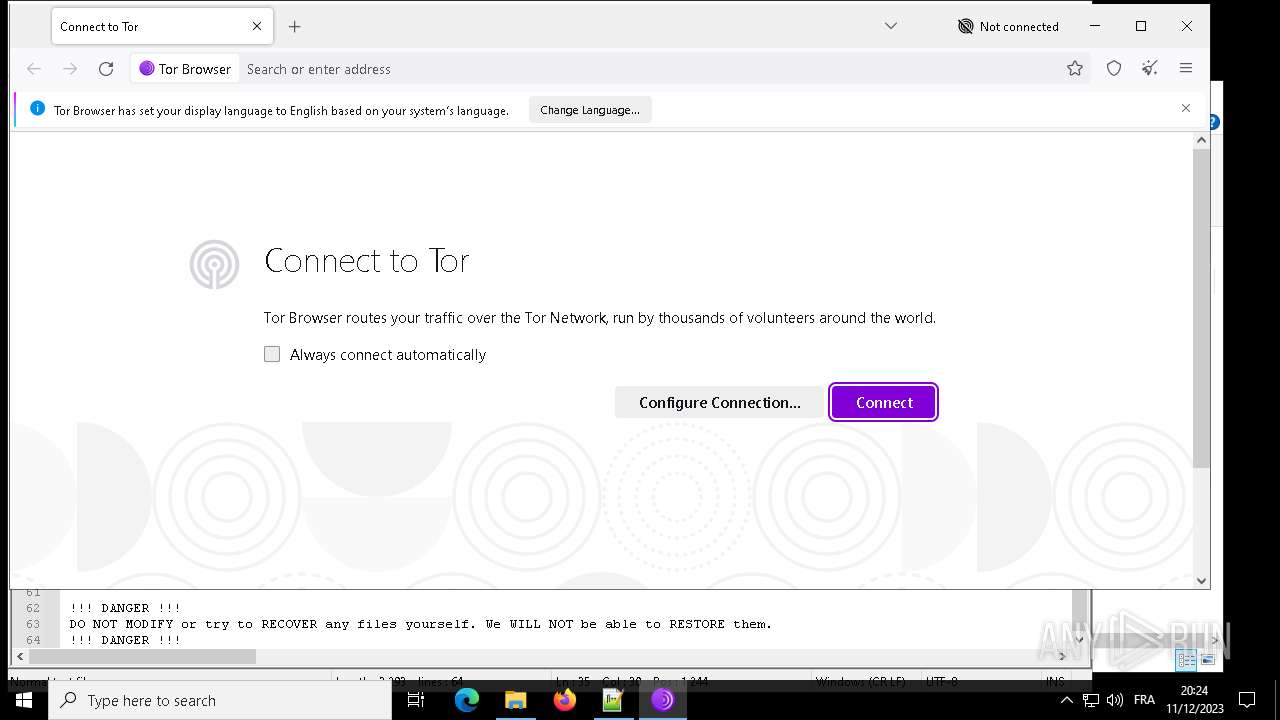
Task: Open Task View on taskbar
Action: pos(416,700)
